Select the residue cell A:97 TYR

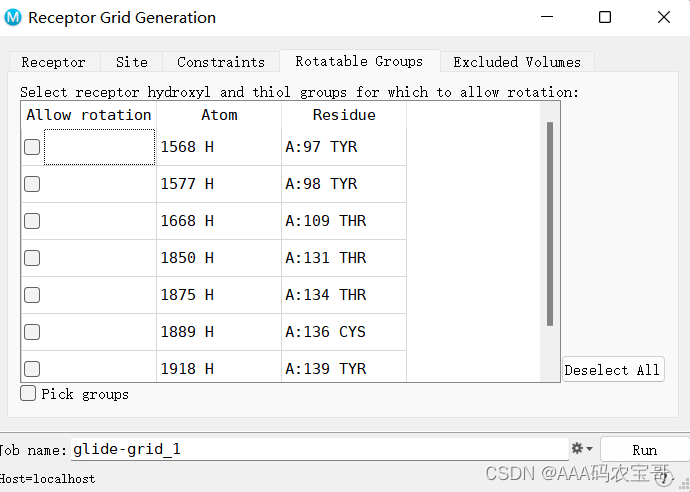coord(344,147)
